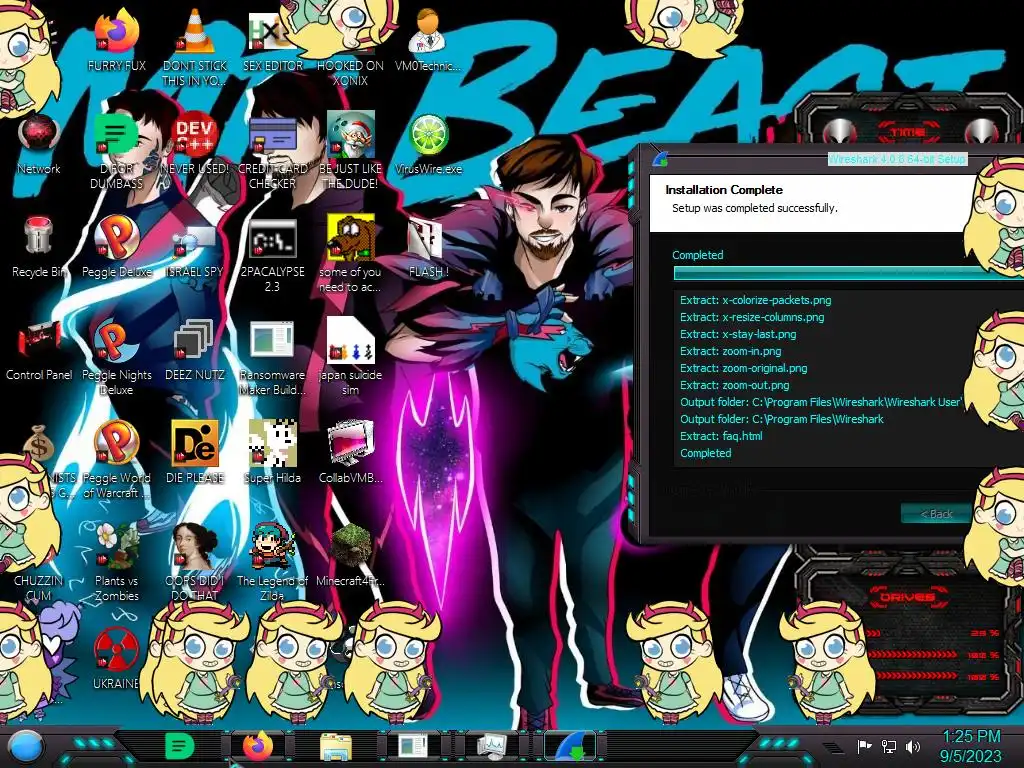The height and width of the screenshot is (768, 1024).
Task: Open Firefox from the taskbar
Action: (x=259, y=746)
